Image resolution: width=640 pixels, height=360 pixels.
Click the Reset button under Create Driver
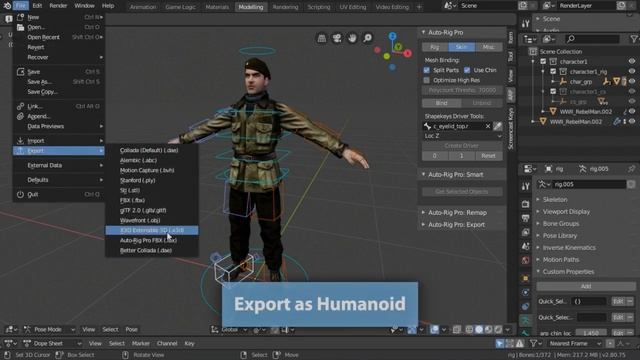click(x=488, y=156)
